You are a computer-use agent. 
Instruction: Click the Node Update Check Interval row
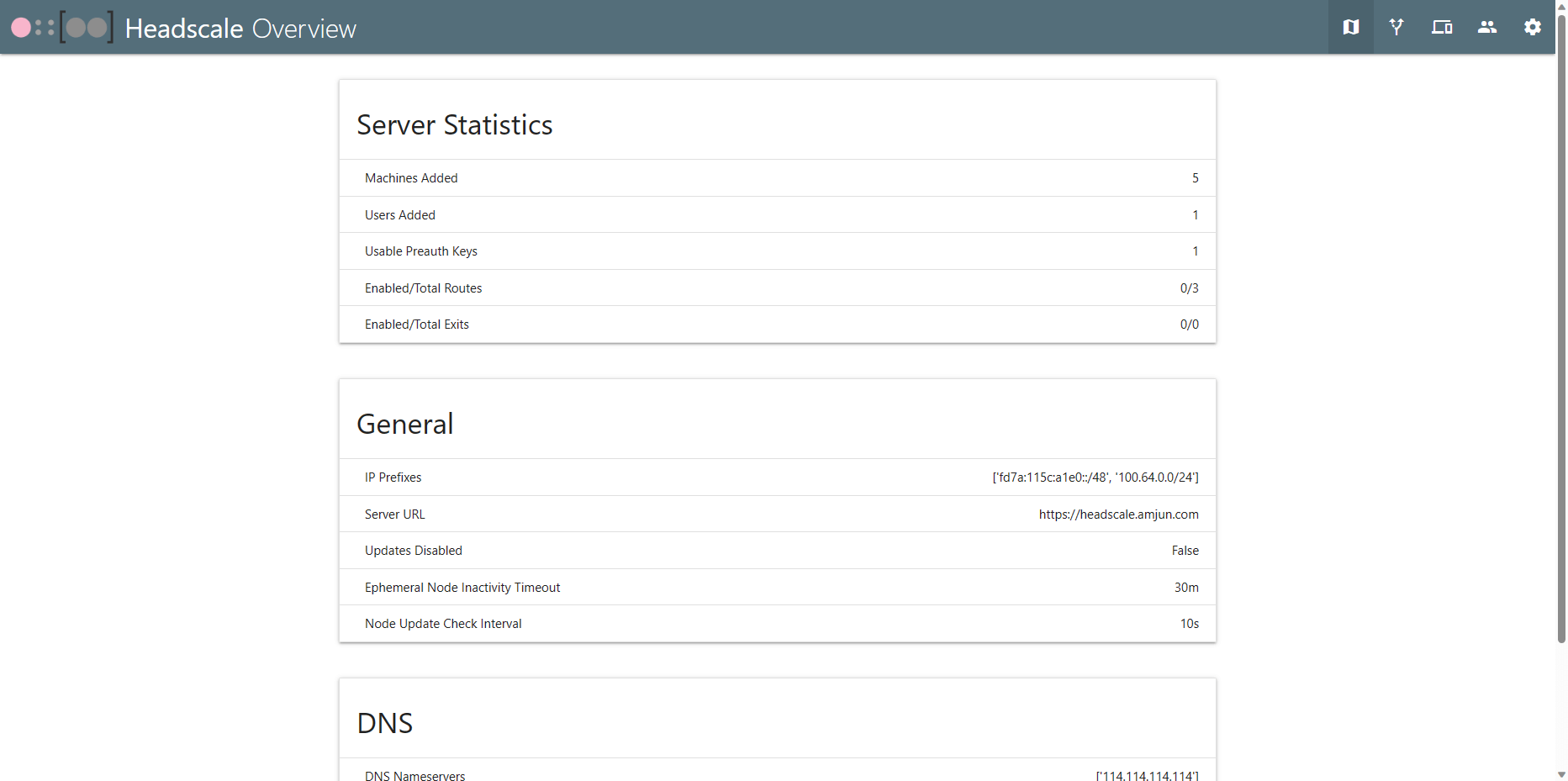point(777,624)
